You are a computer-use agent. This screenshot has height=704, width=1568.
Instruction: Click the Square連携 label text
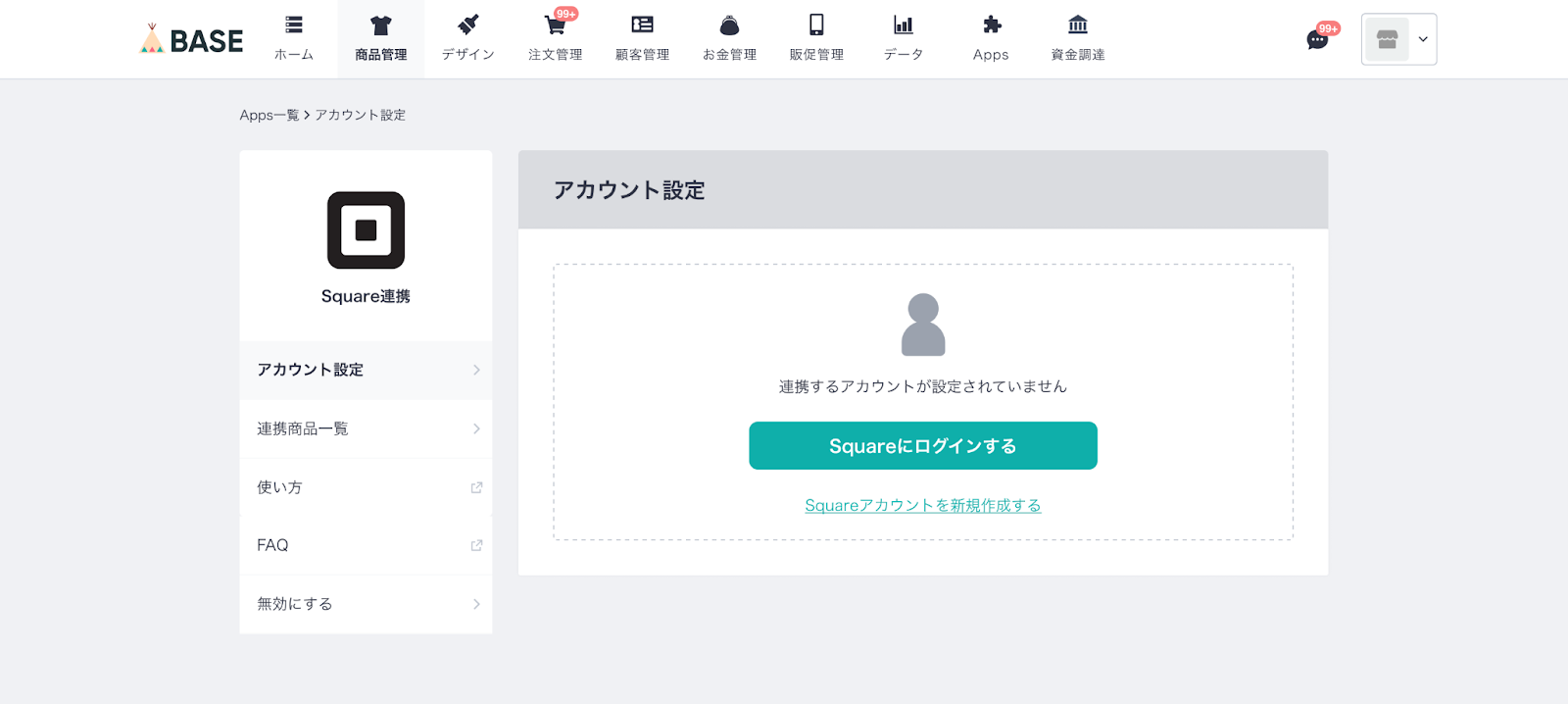coord(366,296)
